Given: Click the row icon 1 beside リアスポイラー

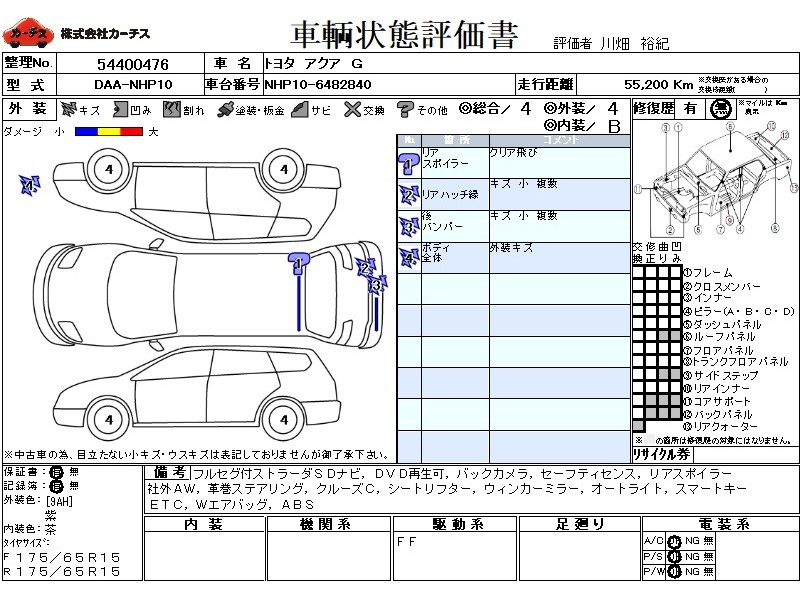Looking at the screenshot, I should pos(409,164).
